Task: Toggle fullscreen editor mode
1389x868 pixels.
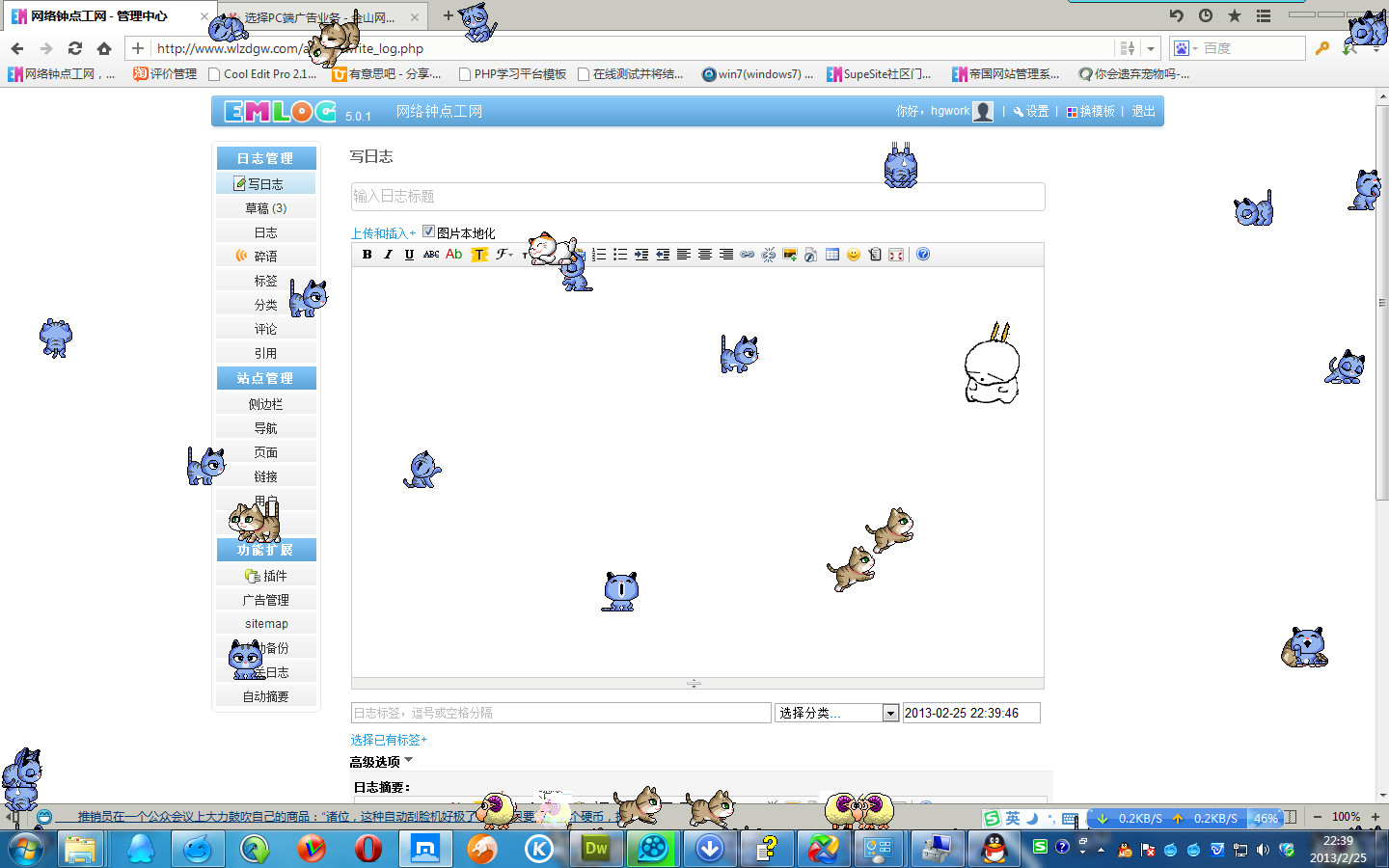Action: point(896,255)
